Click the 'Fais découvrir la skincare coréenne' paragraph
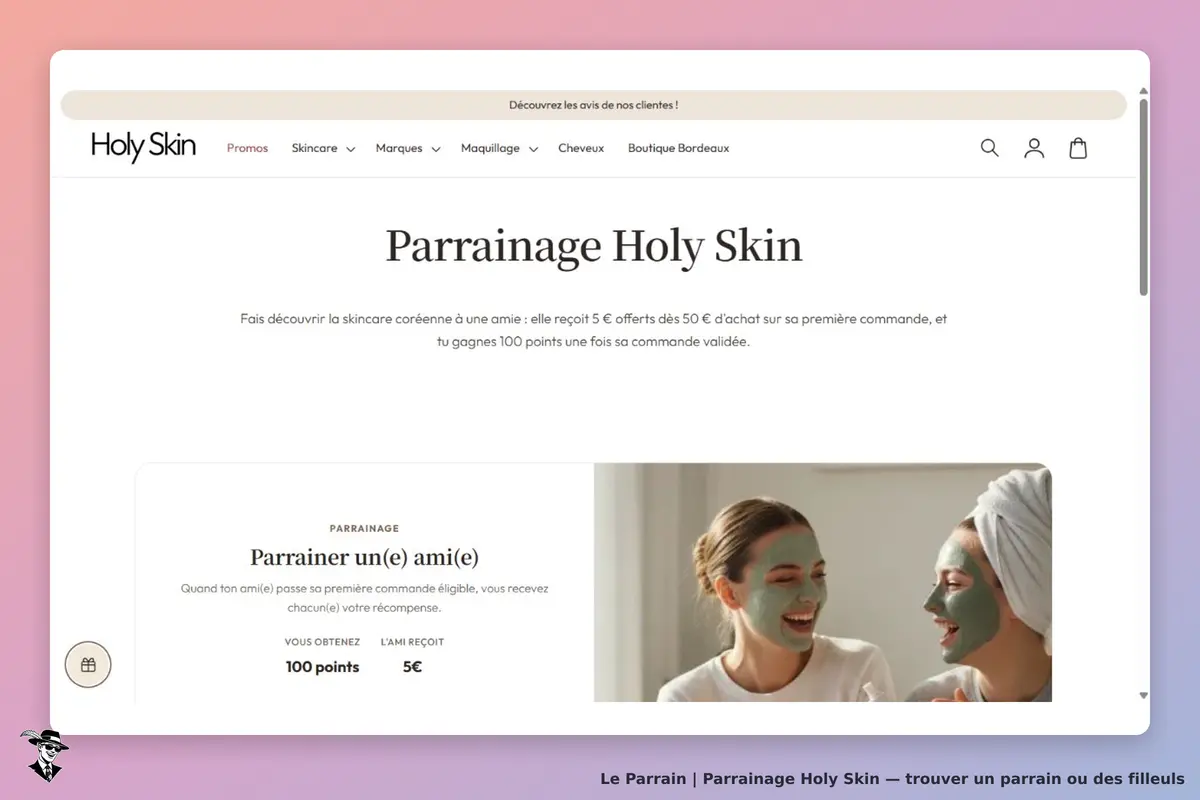Viewport: 1200px width, 800px height. click(594, 330)
